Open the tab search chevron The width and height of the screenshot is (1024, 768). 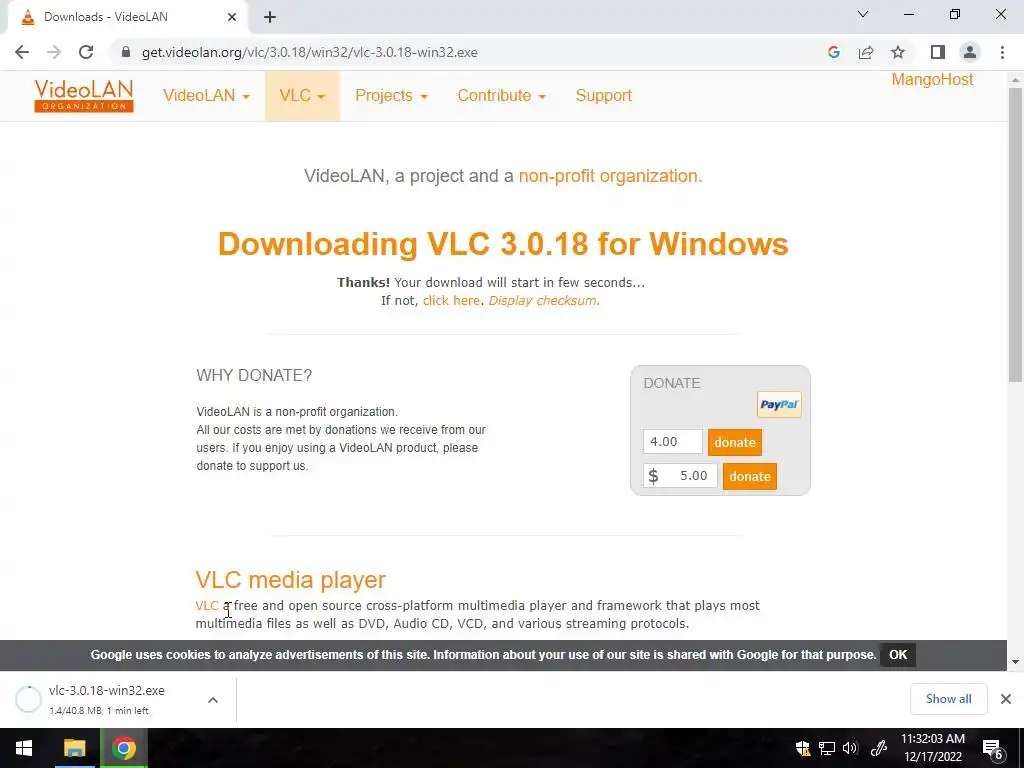click(863, 14)
